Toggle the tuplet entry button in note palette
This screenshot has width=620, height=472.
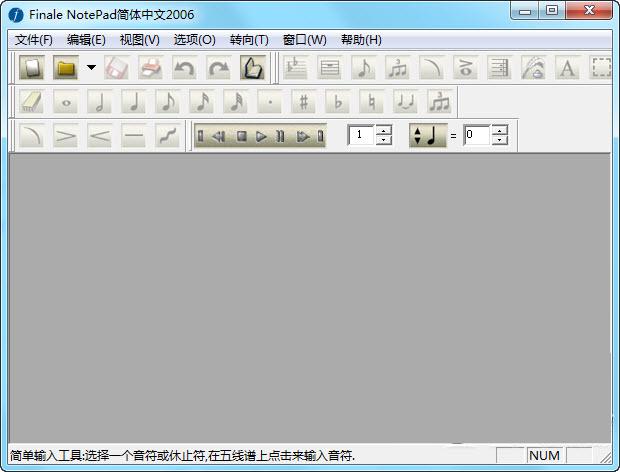pos(440,102)
